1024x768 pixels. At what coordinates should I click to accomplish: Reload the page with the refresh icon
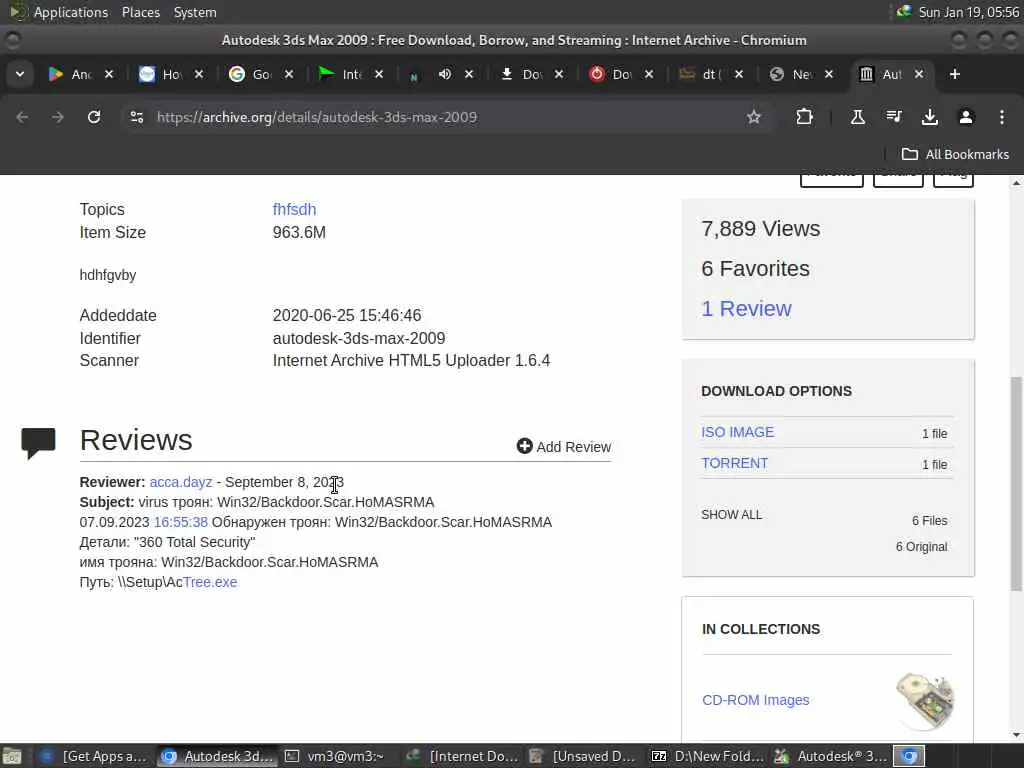[x=94, y=117]
